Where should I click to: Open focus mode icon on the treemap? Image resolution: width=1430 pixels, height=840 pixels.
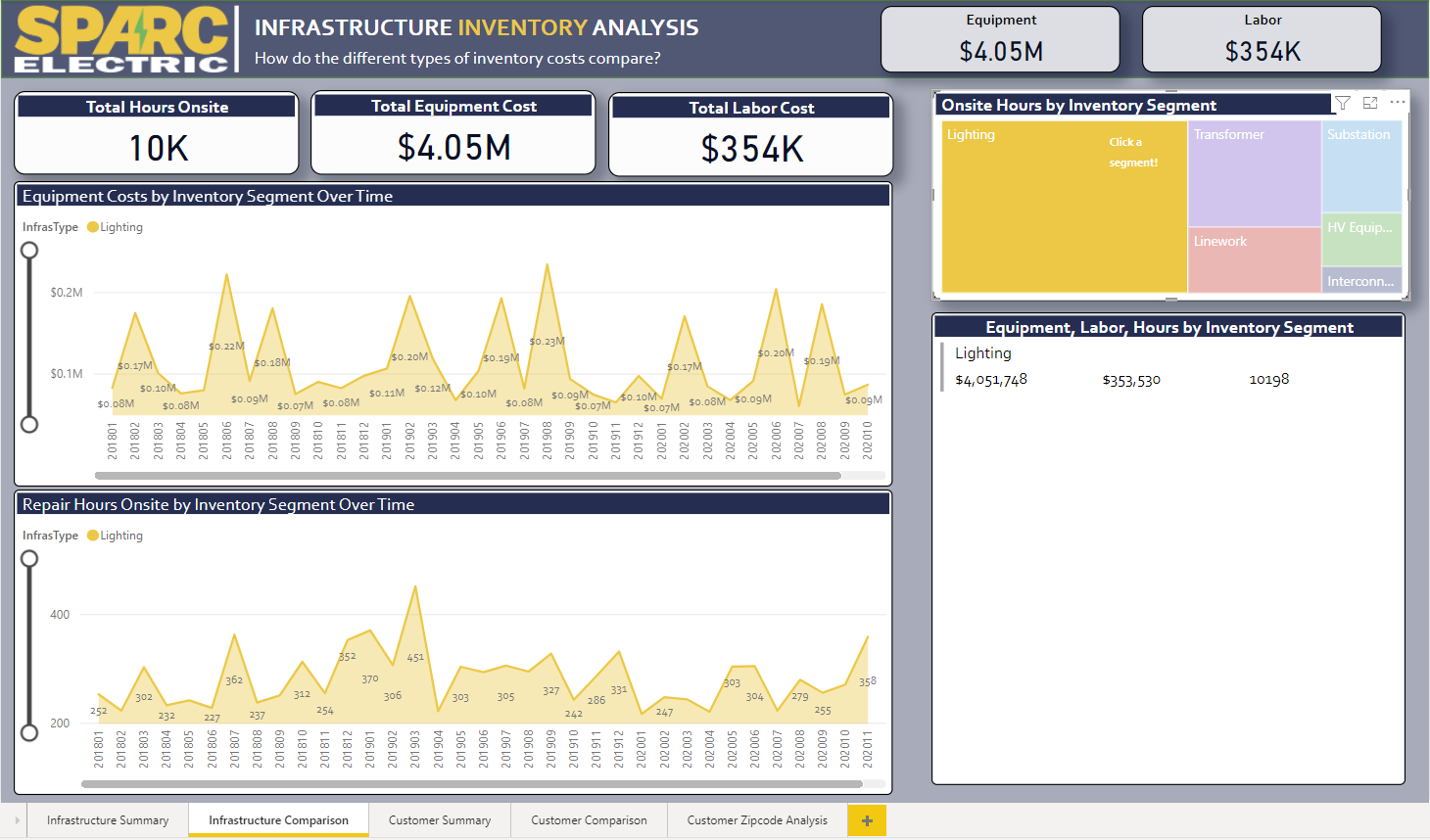point(1370,103)
